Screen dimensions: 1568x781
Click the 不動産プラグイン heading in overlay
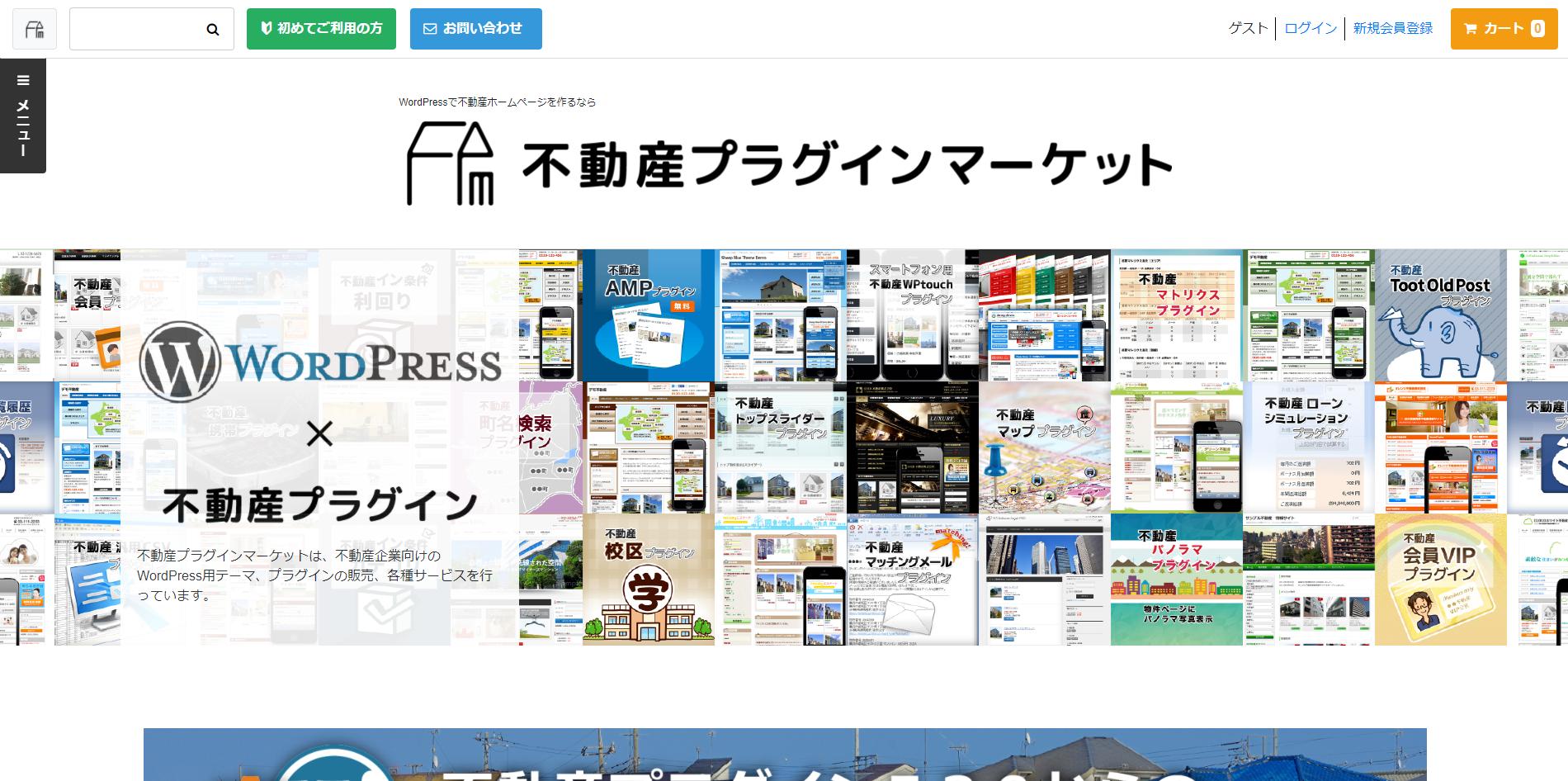tap(320, 504)
